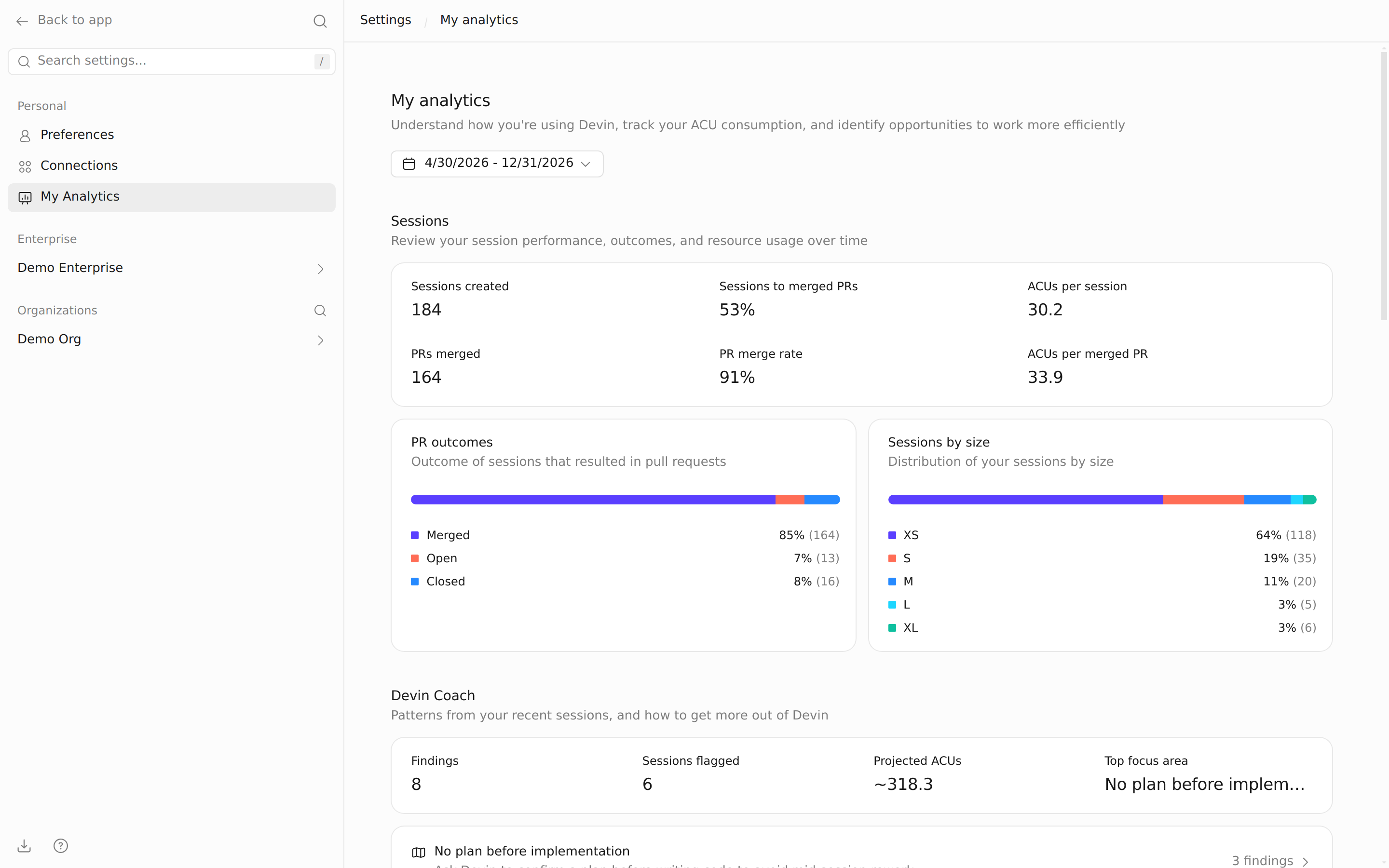The height and width of the screenshot is (868, 1389).
Task: Click the S segment of sessions size bar
Action: tap(1204, 500)
